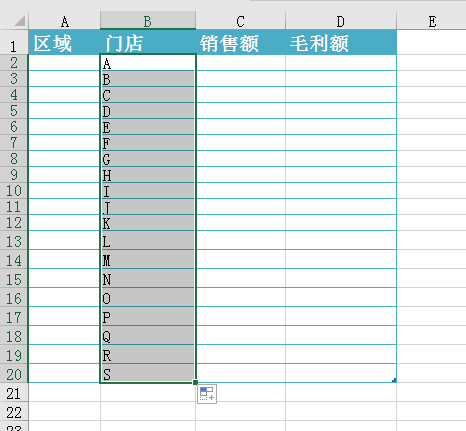Select the cell containing S

point(148,373)
